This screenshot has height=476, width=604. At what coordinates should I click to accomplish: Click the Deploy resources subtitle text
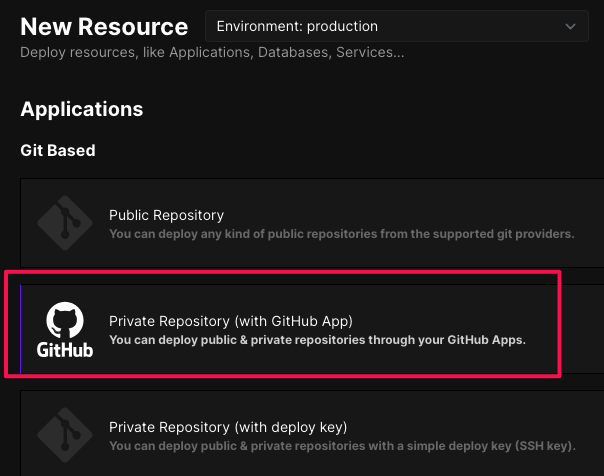point(212,52)
